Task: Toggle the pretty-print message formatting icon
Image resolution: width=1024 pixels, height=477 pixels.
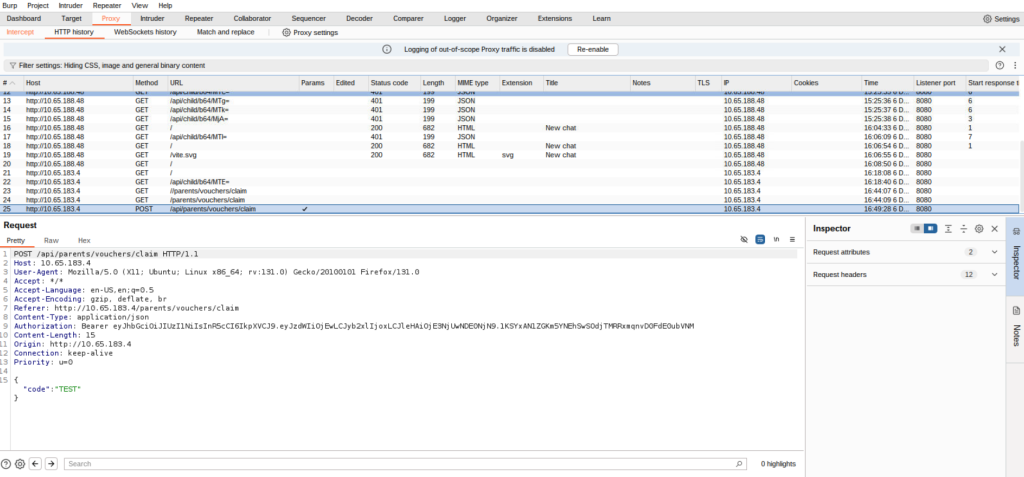Action: pos(760,241)
